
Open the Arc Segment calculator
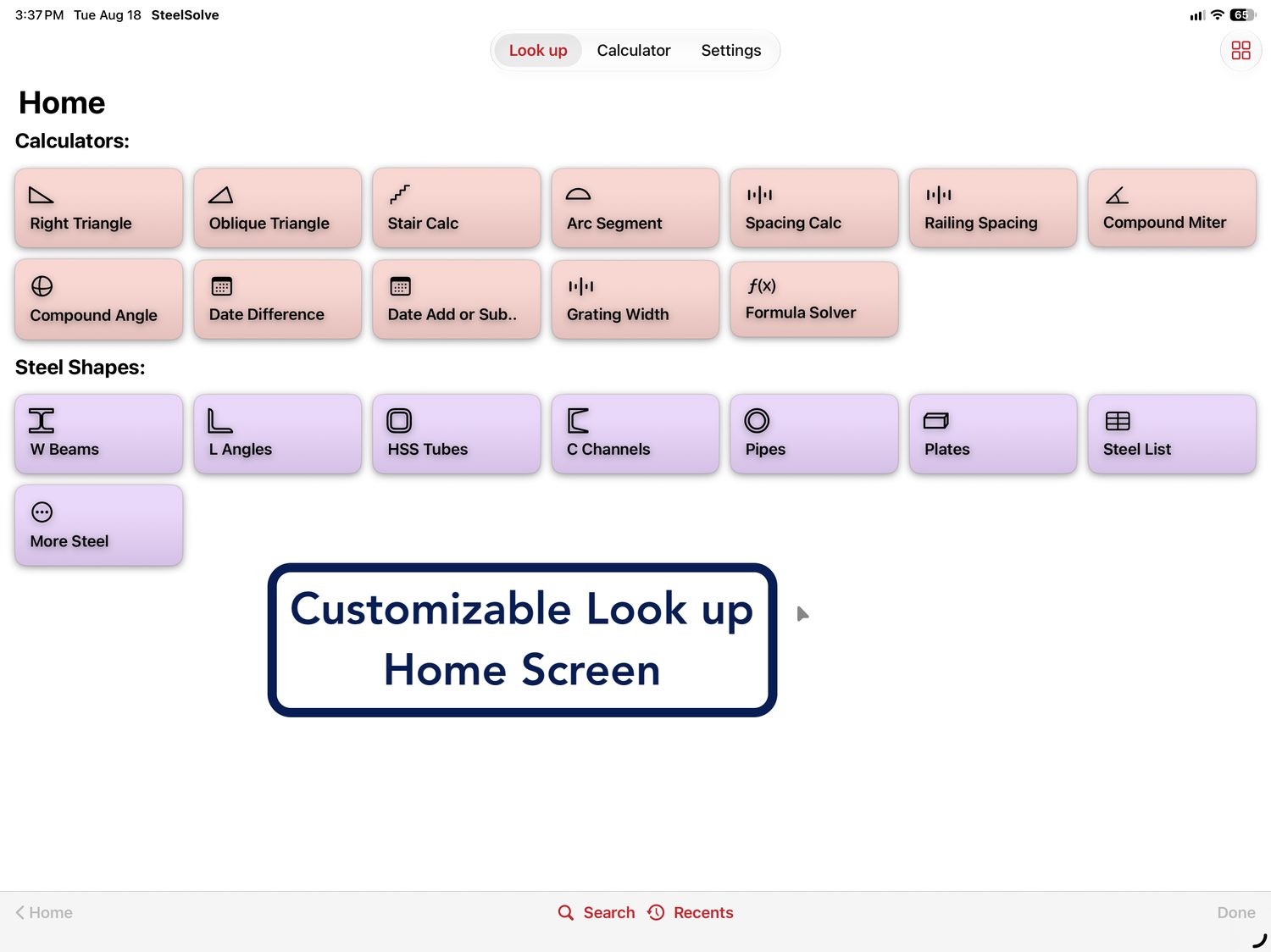tap(635, 208)
